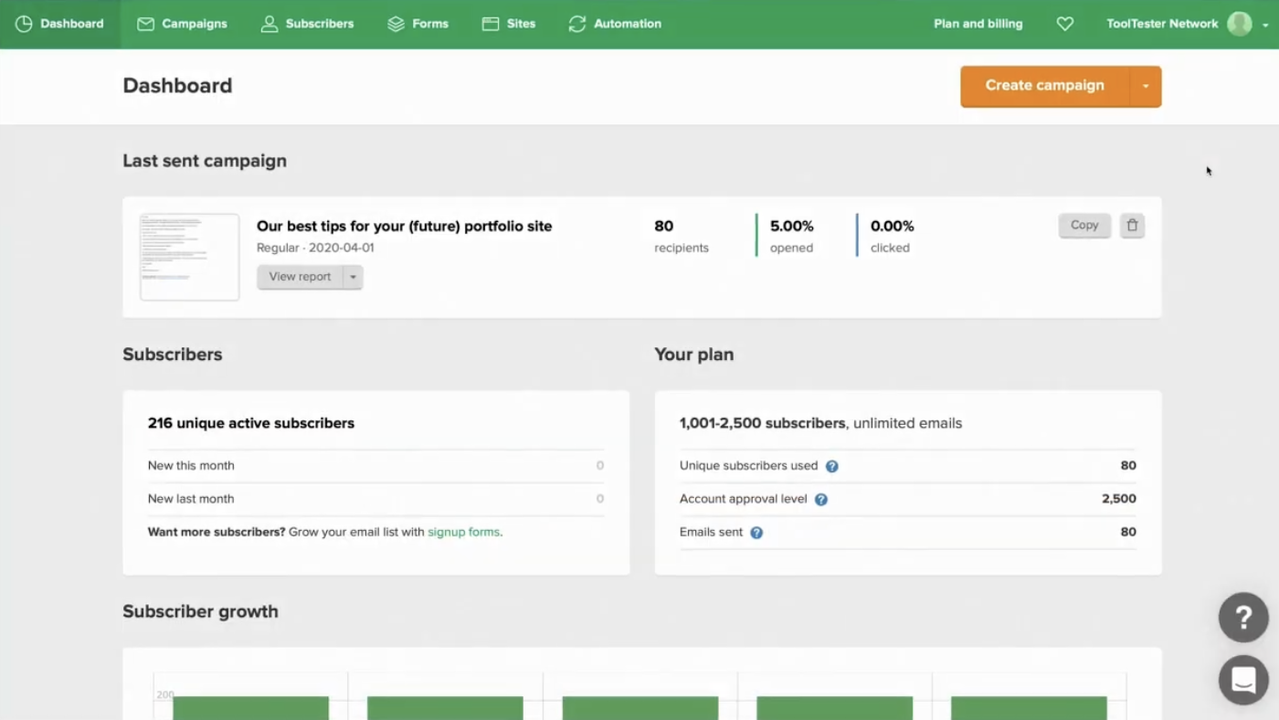
Task: Open Plan and billing
Action: pyautogui.click(x=978, y=24)
